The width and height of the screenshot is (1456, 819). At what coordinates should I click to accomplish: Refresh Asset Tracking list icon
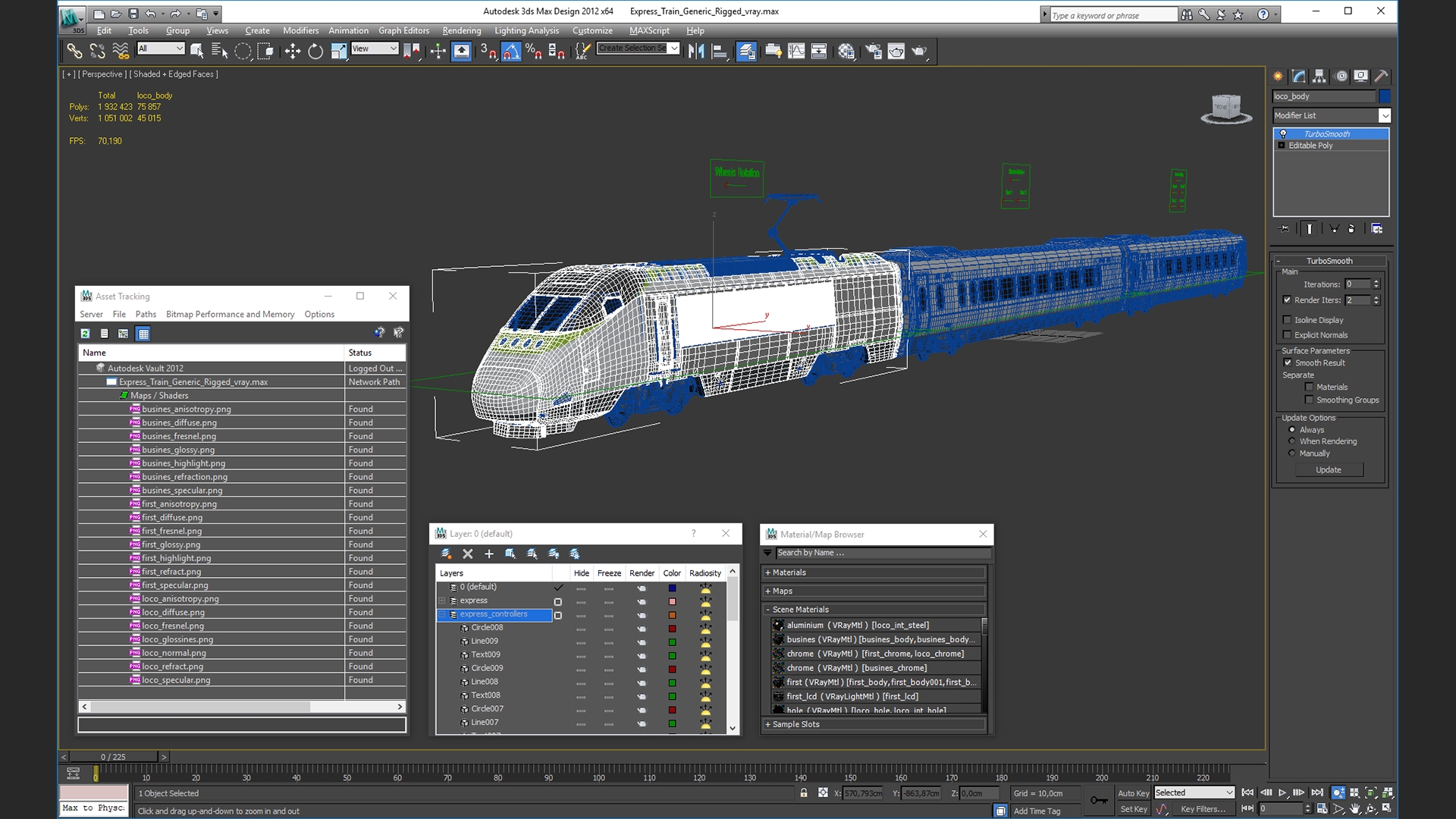(x=86, y=333)
